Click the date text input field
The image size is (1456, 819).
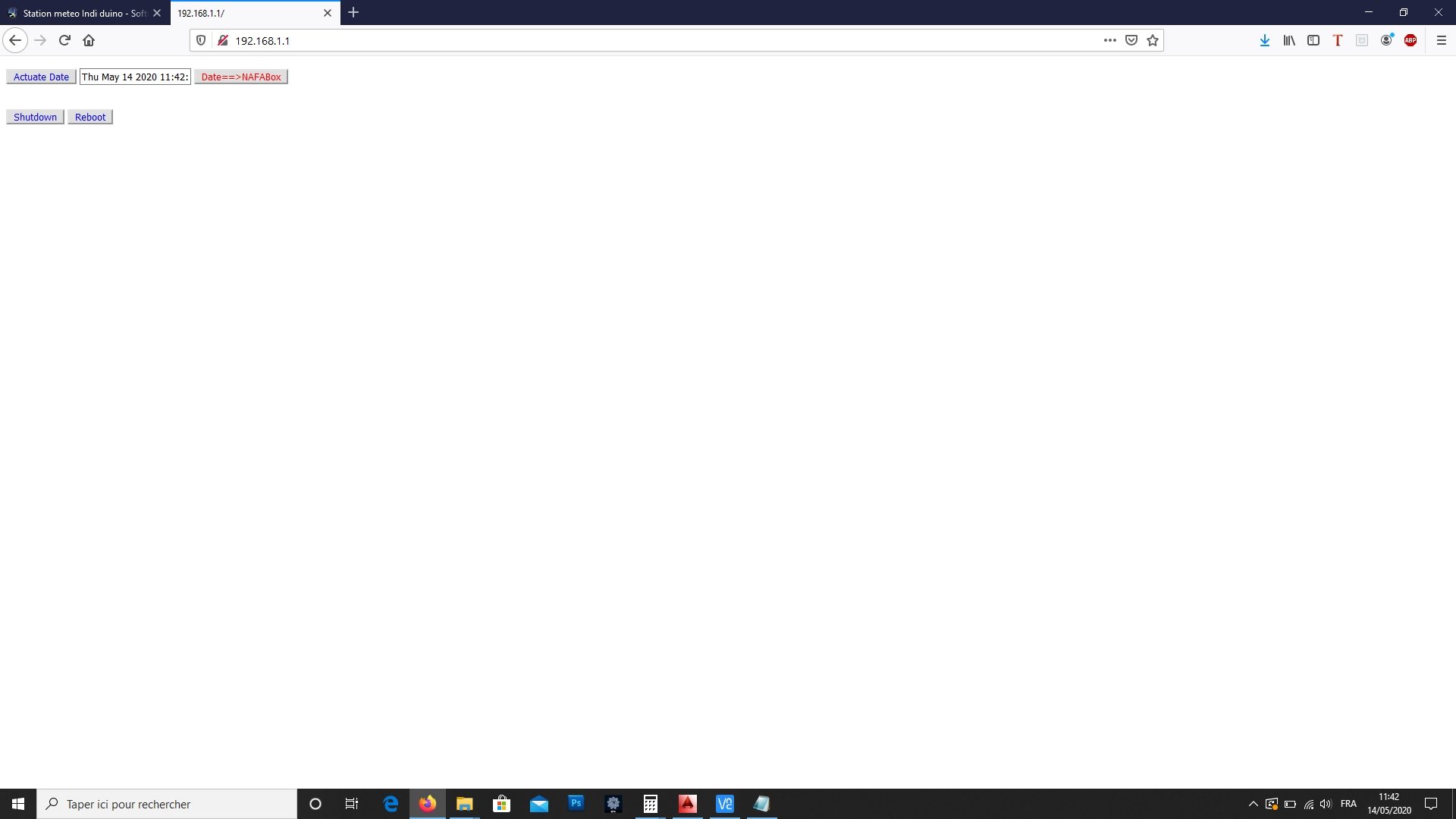[x=135, y=77]
